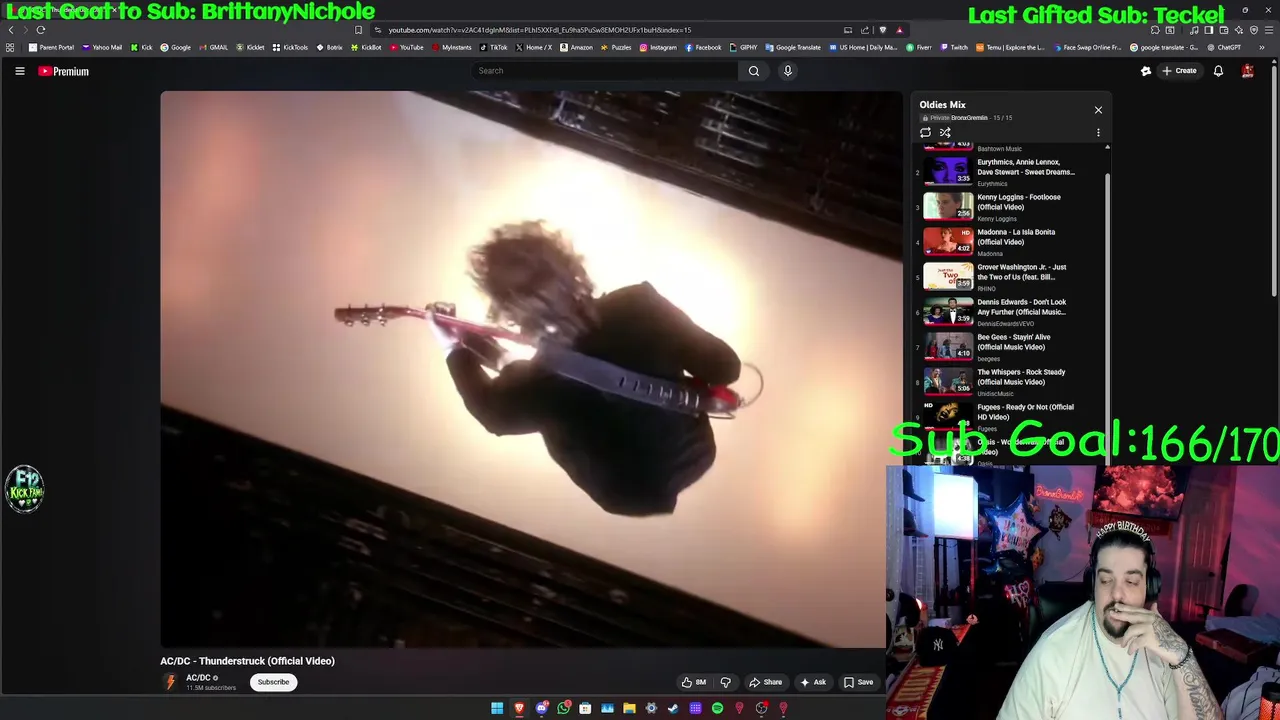Save the video to a playlist
Image resolution: width=1280 pixels, height=720 pixels.
tap(859, 682)
